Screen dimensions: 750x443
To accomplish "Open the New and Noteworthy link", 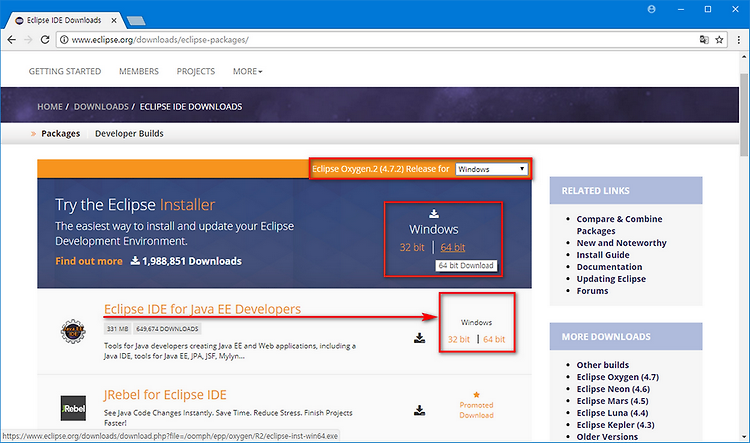I will click(x=621, y=243).
